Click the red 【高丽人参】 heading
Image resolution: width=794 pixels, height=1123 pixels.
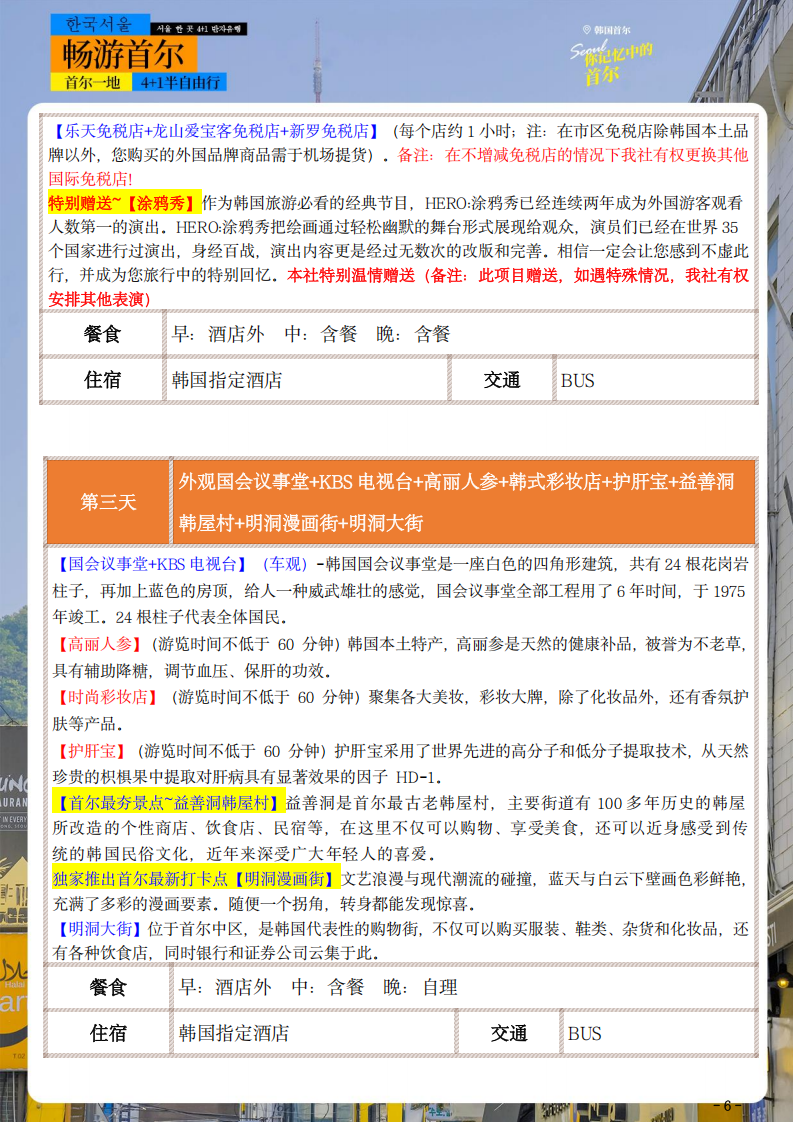pos(100,643)
